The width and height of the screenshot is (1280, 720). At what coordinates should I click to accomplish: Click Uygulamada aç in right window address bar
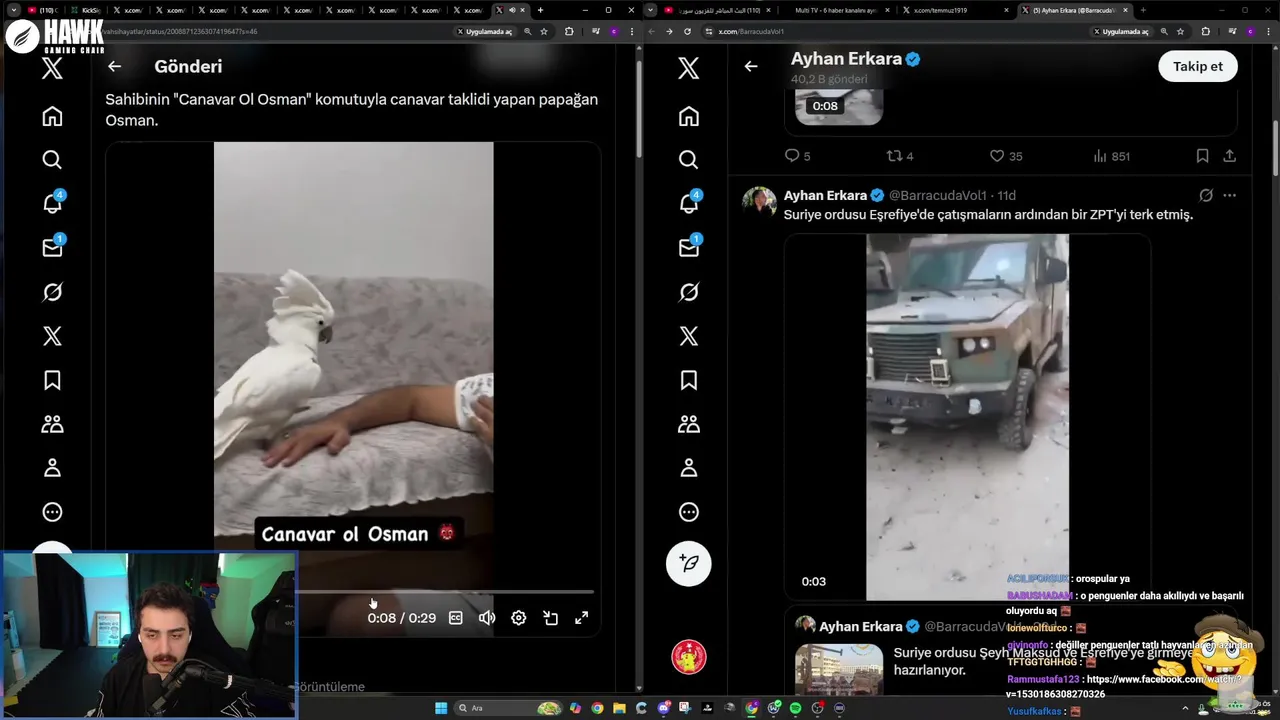[1122, 31]
